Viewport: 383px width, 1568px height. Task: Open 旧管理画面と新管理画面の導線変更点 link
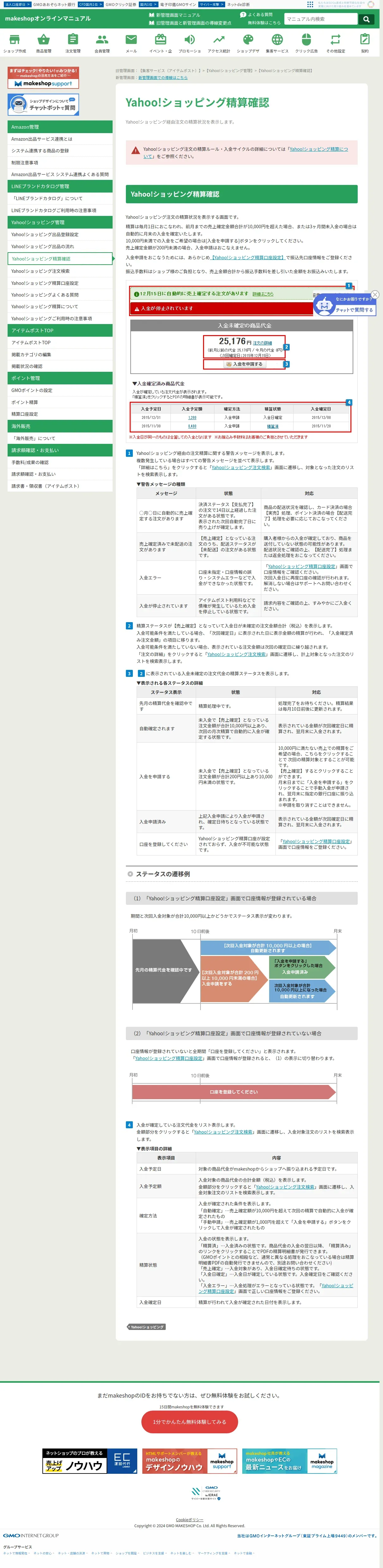[190, 23]
